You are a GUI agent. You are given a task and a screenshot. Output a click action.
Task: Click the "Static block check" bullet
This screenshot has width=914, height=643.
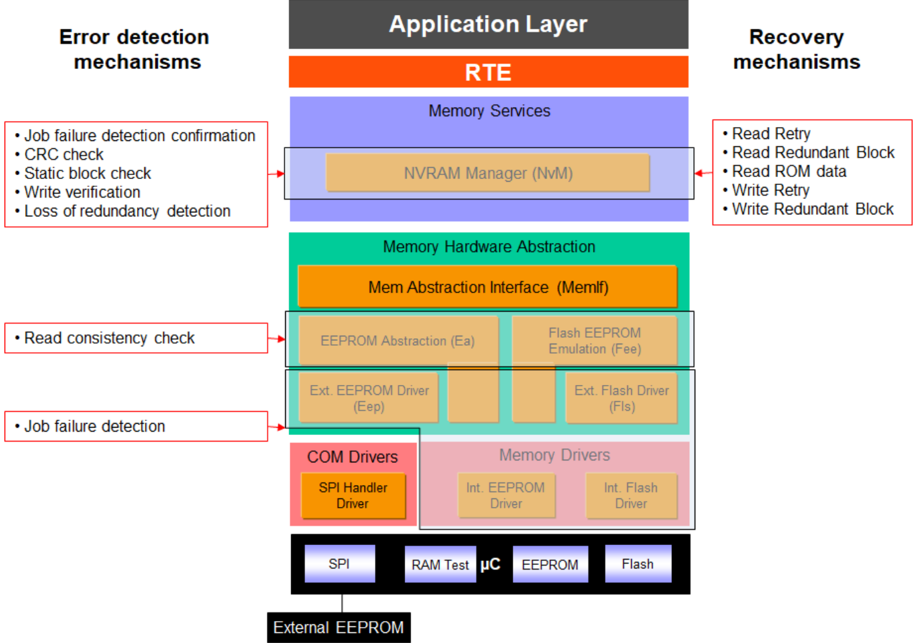[x=83, y=173]
